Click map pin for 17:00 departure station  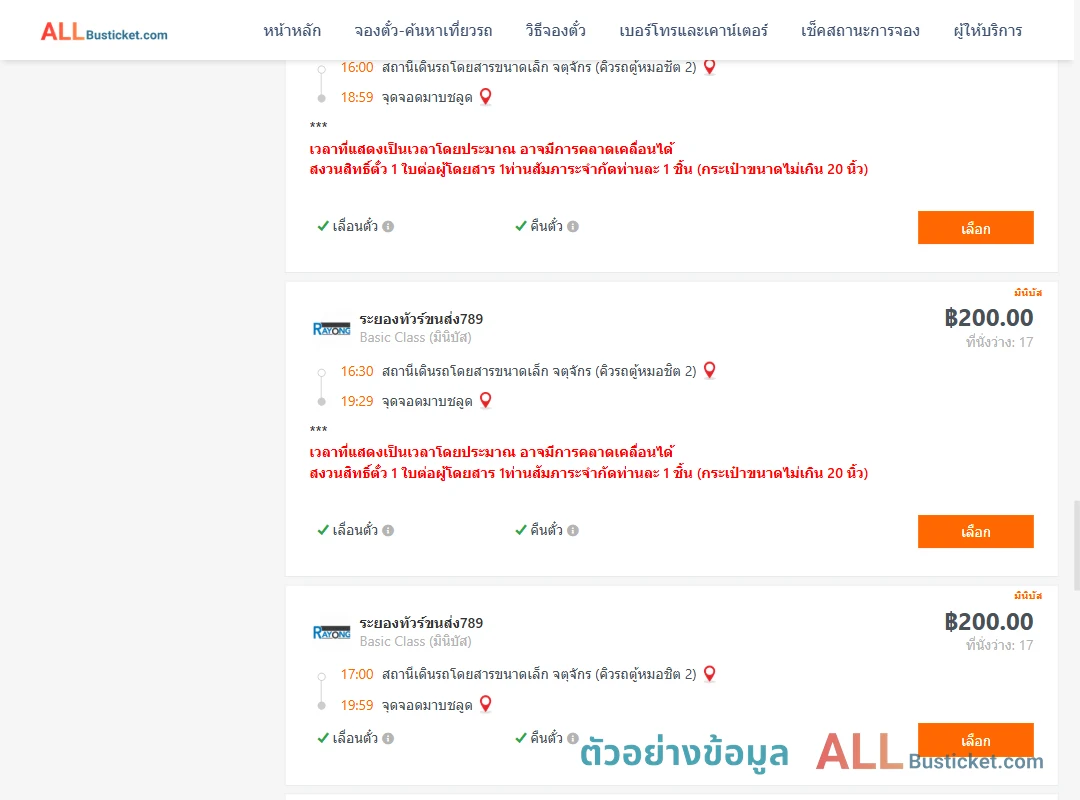click(x=709, y=673)
